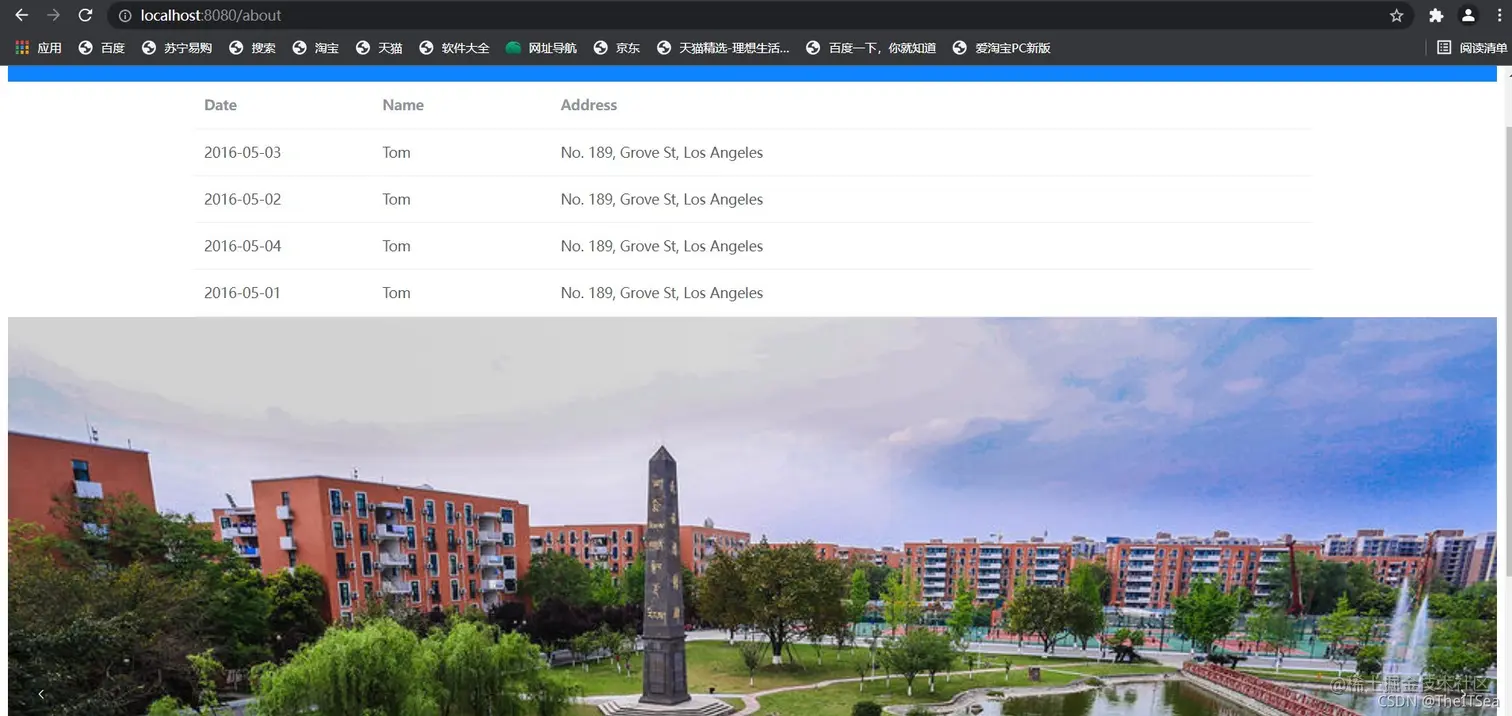Open the extensions puzzle icon
1512x716 pixels.
pos(1436,15)
